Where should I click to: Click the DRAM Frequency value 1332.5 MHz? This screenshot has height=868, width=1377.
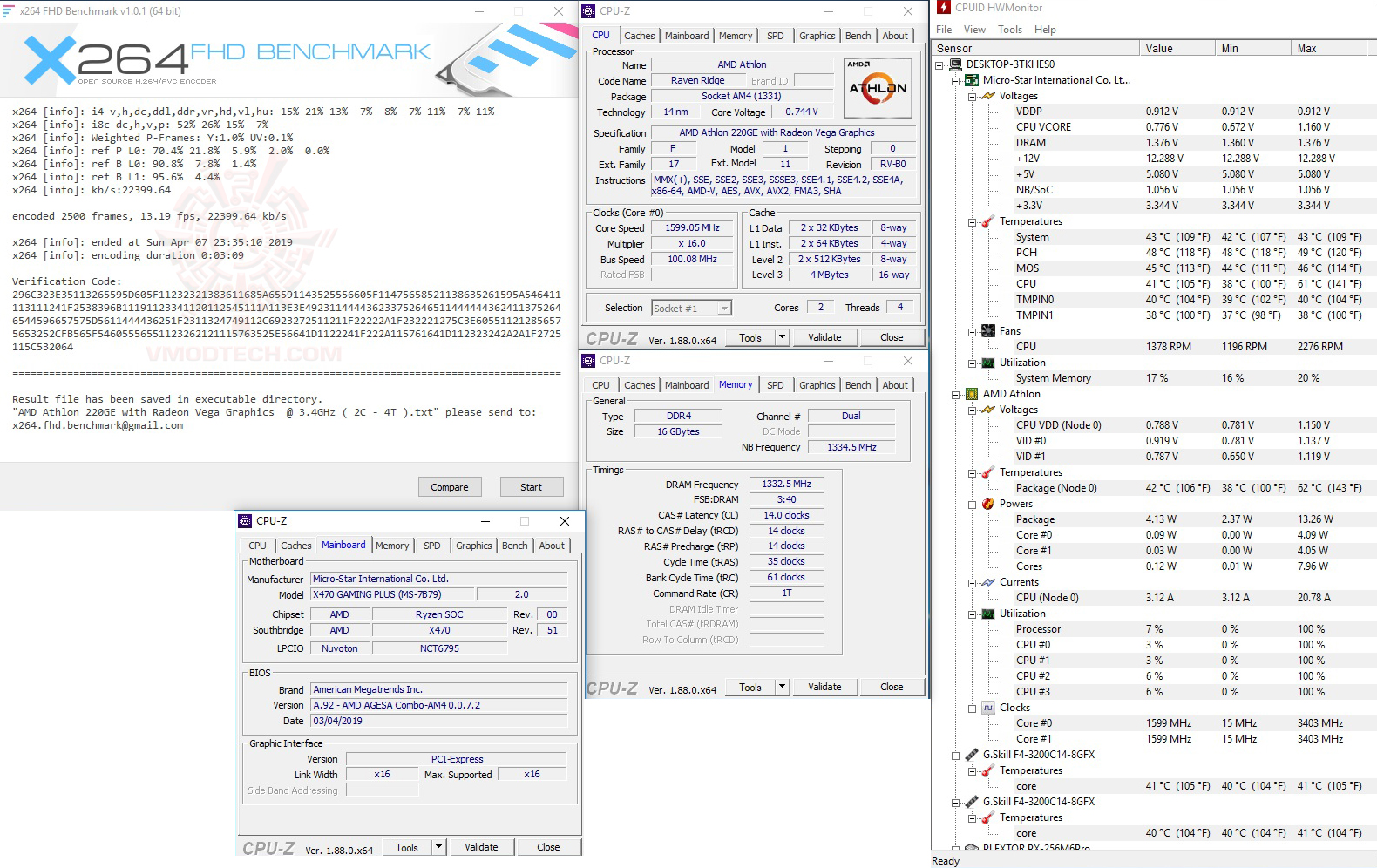tap(786, 485)
